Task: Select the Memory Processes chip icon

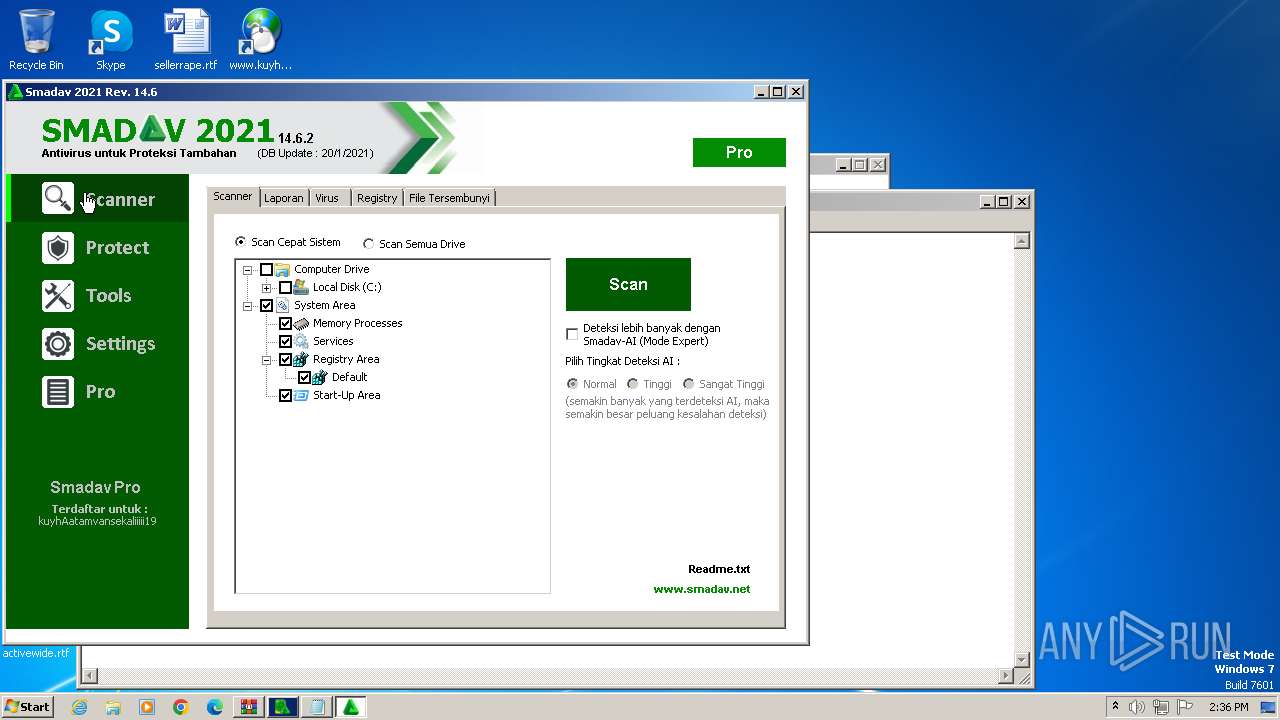Action: point(301,323)
